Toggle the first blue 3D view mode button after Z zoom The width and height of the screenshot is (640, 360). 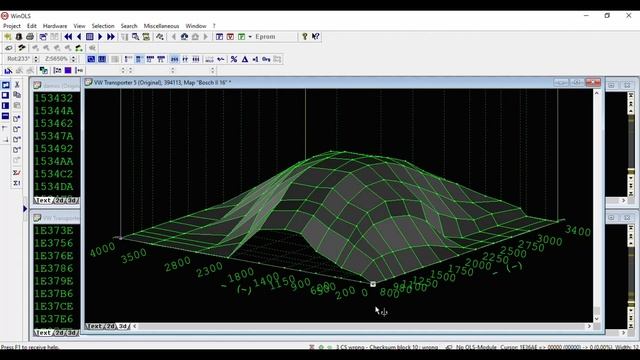pyautogui.click(x=91, y=59)
